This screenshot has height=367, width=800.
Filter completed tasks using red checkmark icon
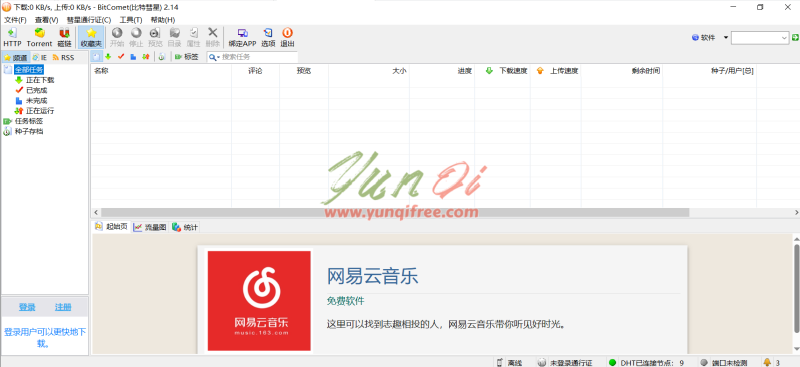121,57
